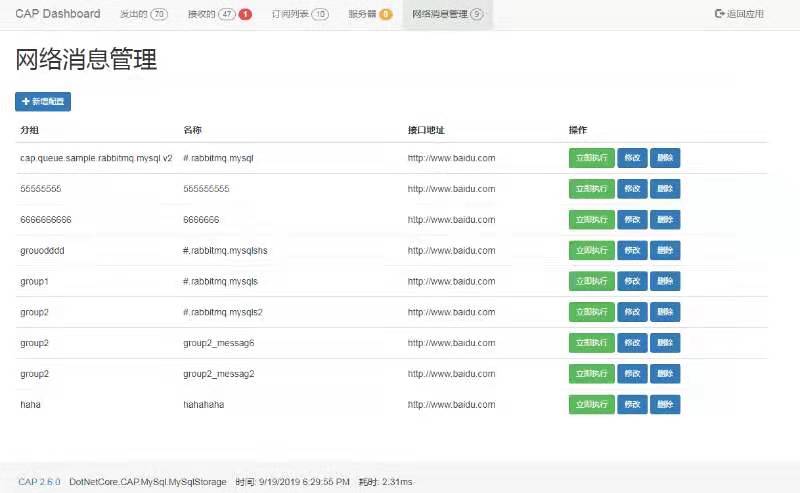Image resolution: width=800 pixels, height=493 pixels.
Task: Click the 接口地址 column header
Action: pyautogui.click(x=426, y=130)
